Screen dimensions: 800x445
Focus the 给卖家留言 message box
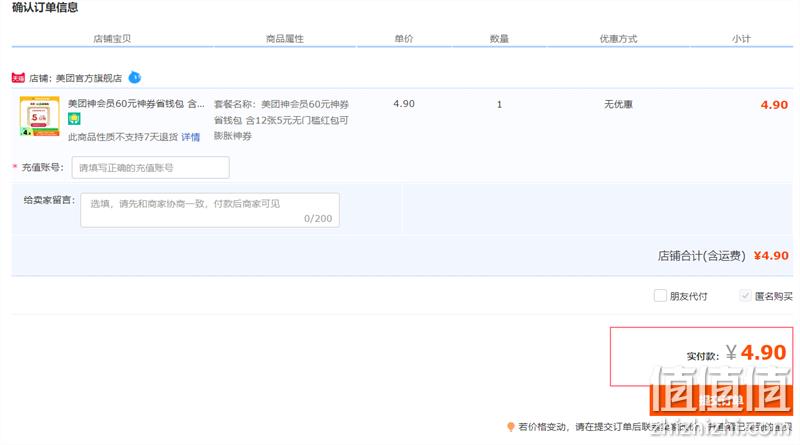tap(210, 210)
